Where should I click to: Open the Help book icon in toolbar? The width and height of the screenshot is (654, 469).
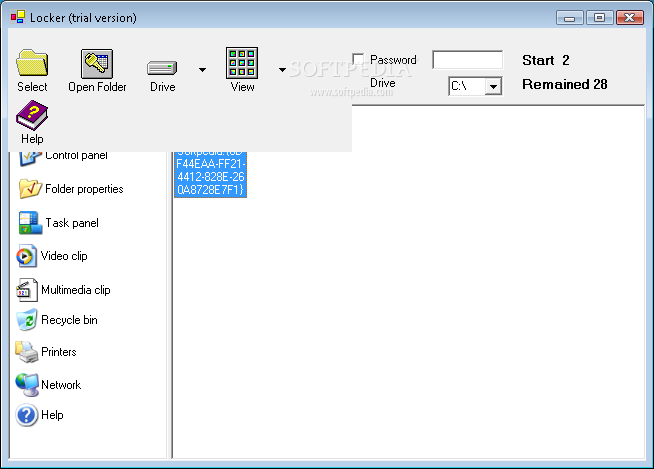tap(32, 115)
